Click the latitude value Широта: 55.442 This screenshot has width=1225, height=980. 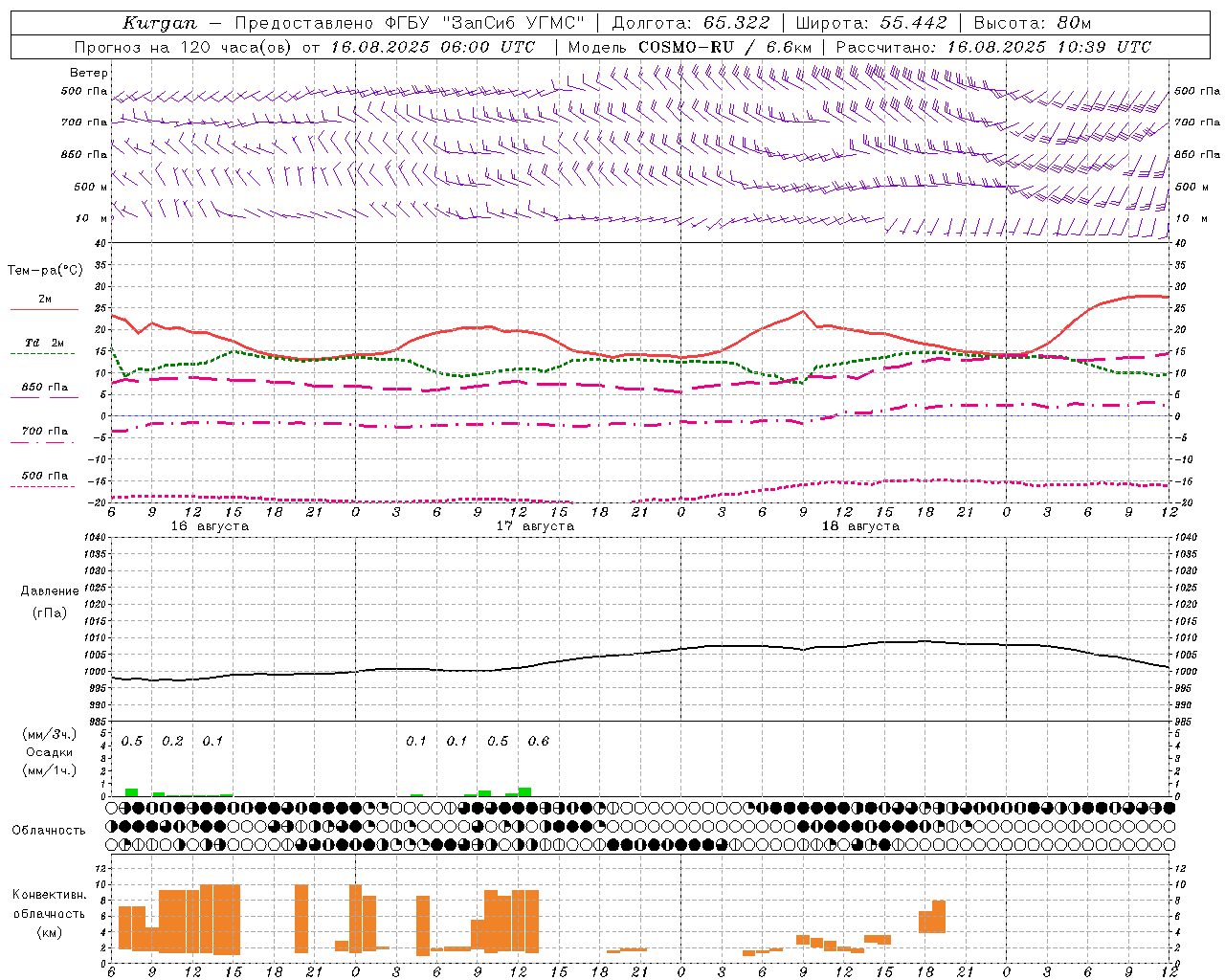click(x=871, y=23)
